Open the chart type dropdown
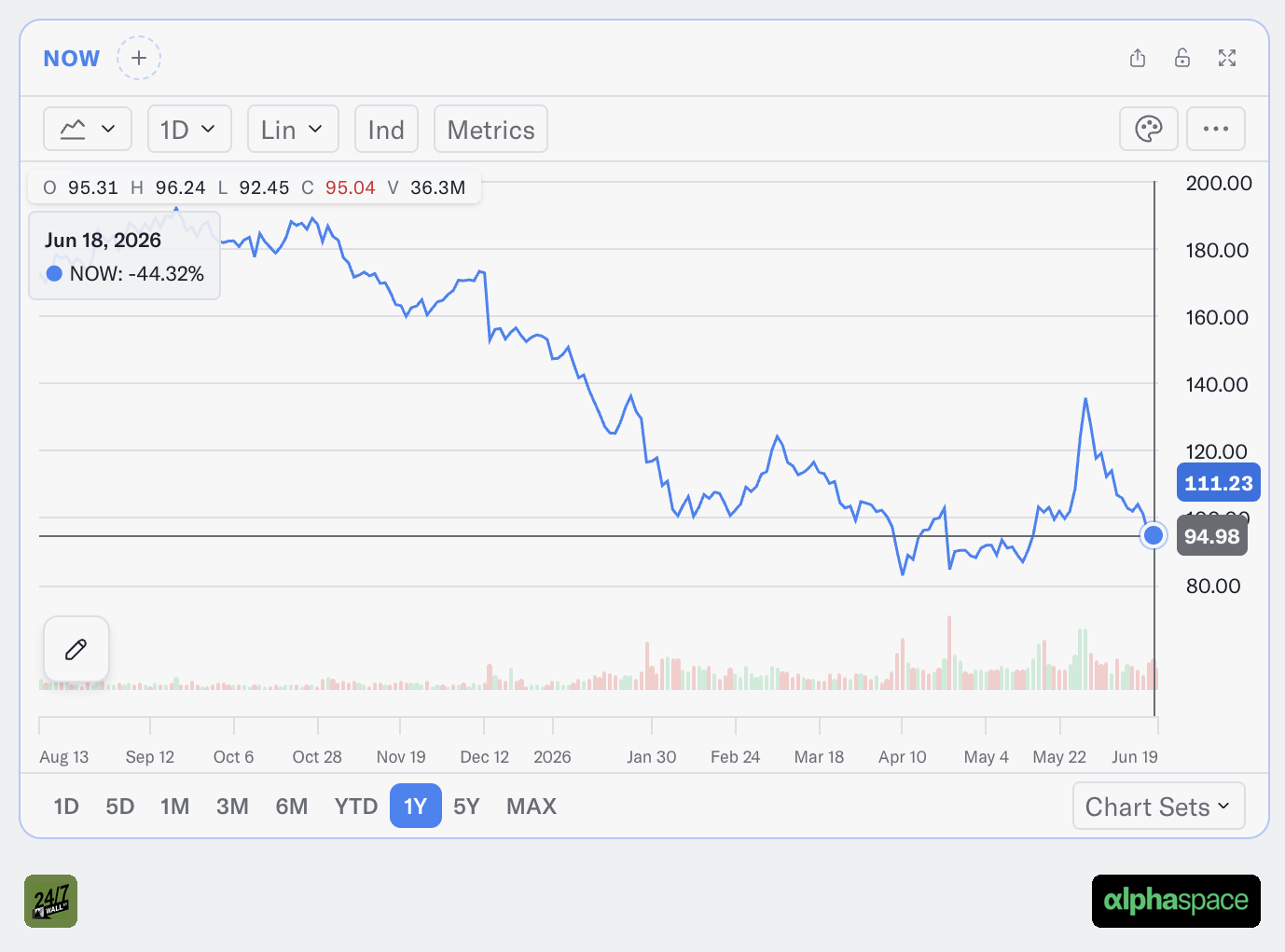Image resolution: width=1285 pixels, height=952 pixels. click(88, 129)
